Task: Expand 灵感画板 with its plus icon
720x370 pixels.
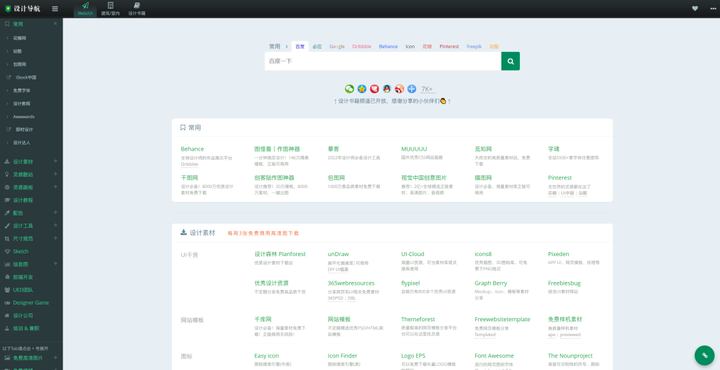Action: tap(56, 187)
